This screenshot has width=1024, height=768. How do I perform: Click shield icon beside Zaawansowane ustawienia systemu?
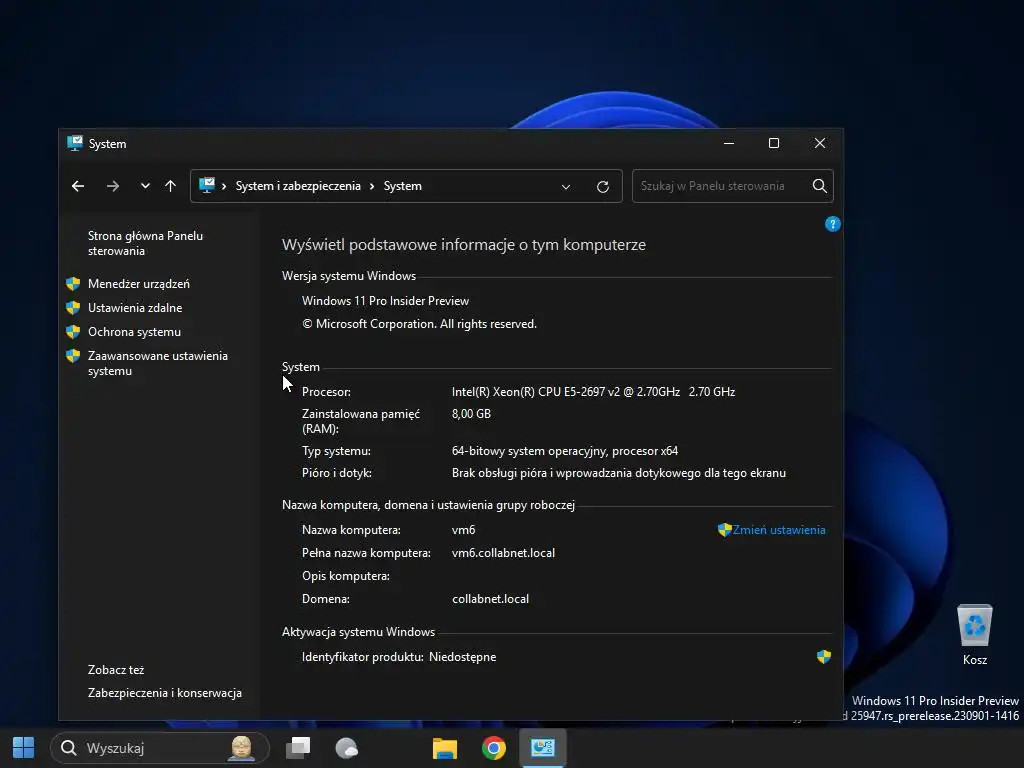(x=73, y=356)
